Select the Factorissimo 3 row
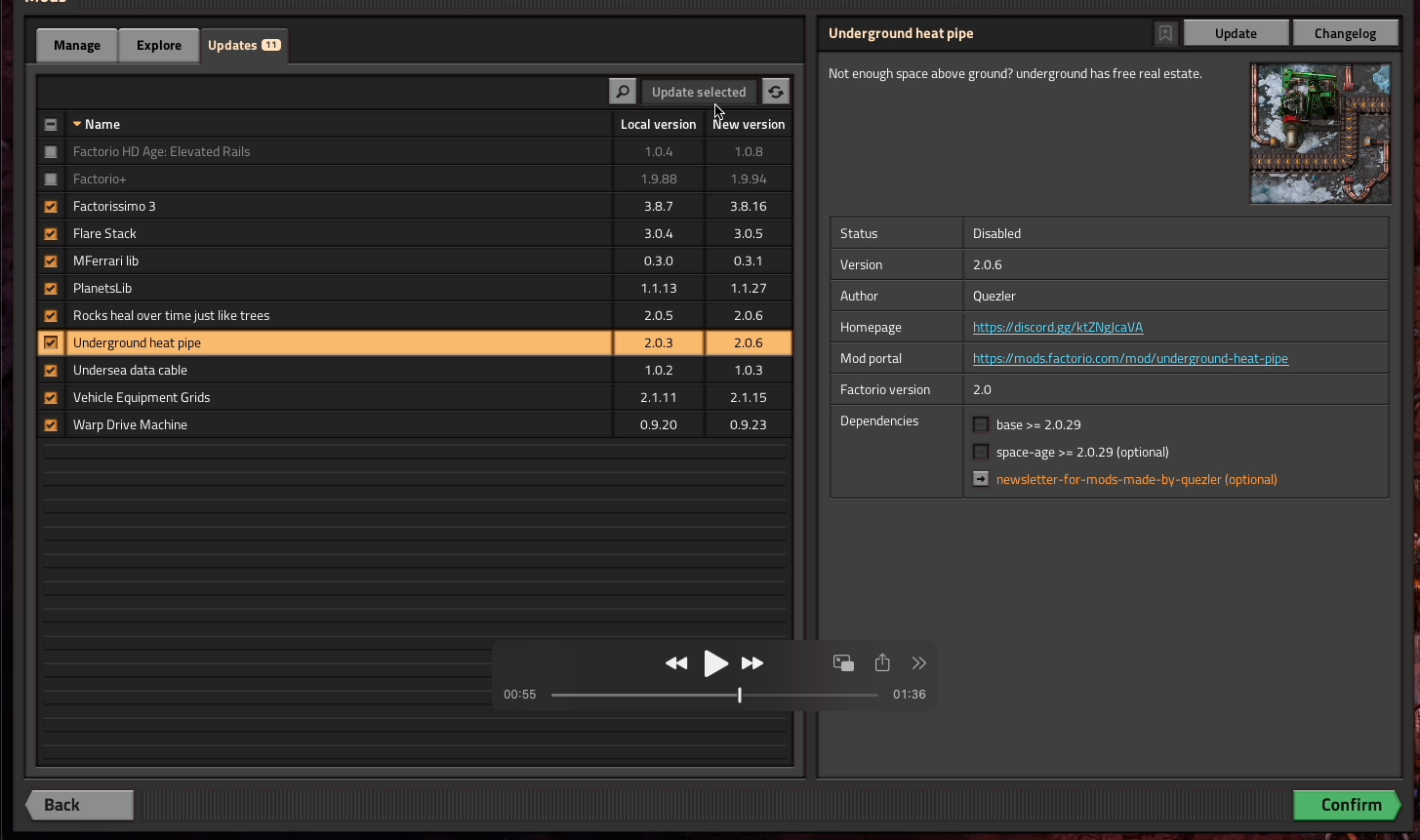 click(x=415, y=206)
